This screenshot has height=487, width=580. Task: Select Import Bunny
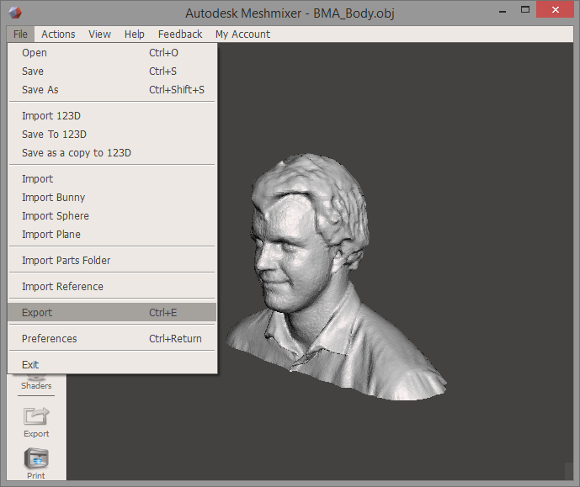(112, 197)
